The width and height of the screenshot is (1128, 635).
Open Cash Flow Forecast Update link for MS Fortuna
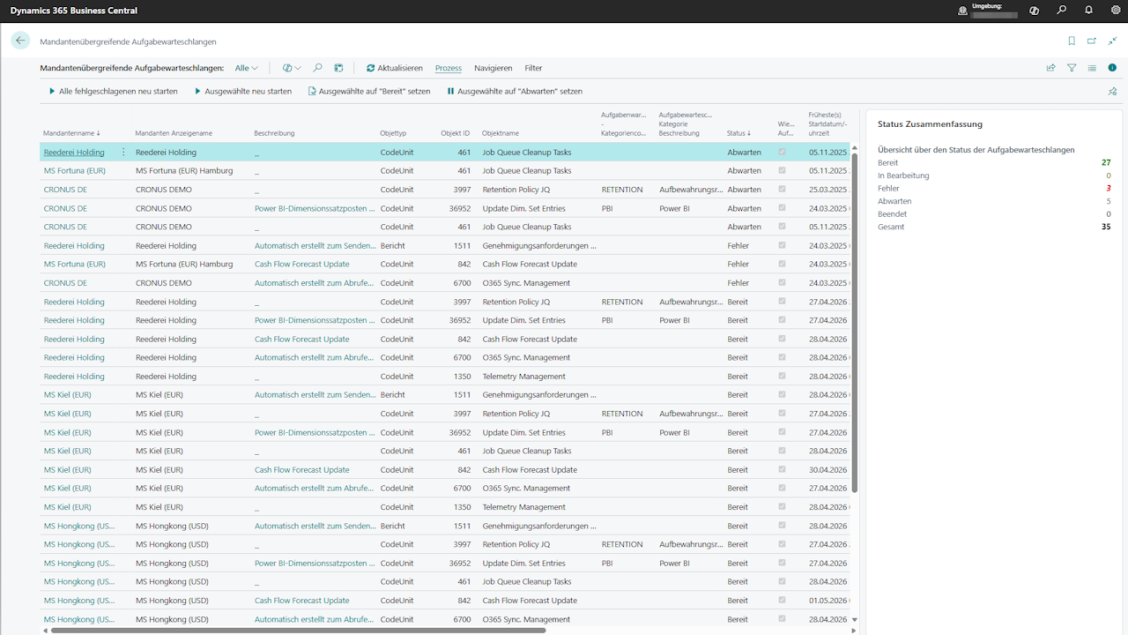point(301,264)
